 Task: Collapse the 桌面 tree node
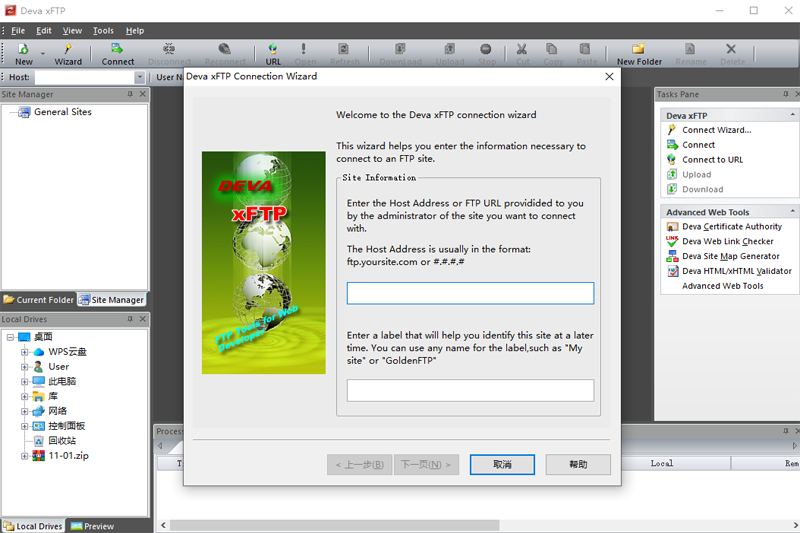pyautogui.click(x=10, y=337)
